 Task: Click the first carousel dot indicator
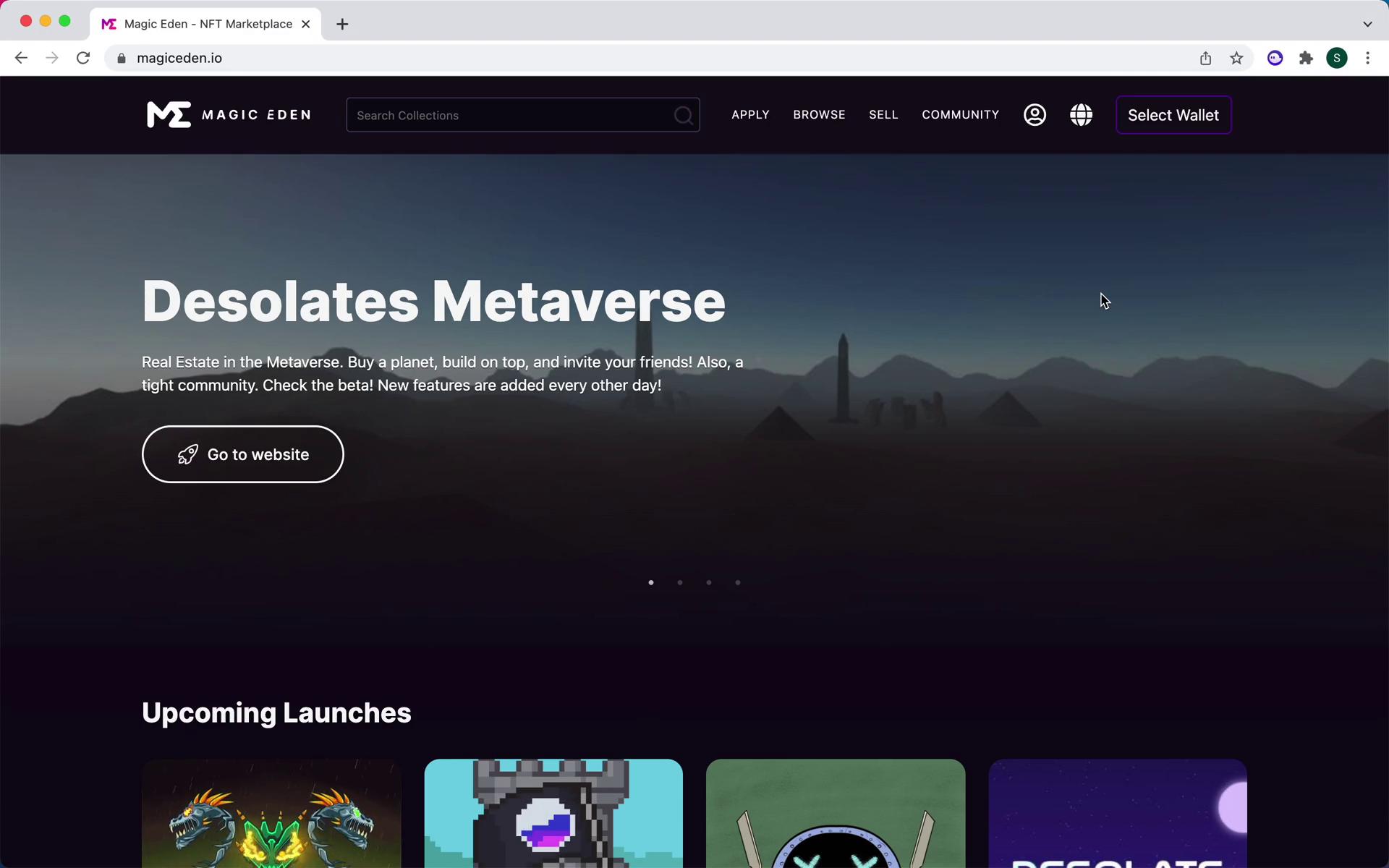(651, 582)
